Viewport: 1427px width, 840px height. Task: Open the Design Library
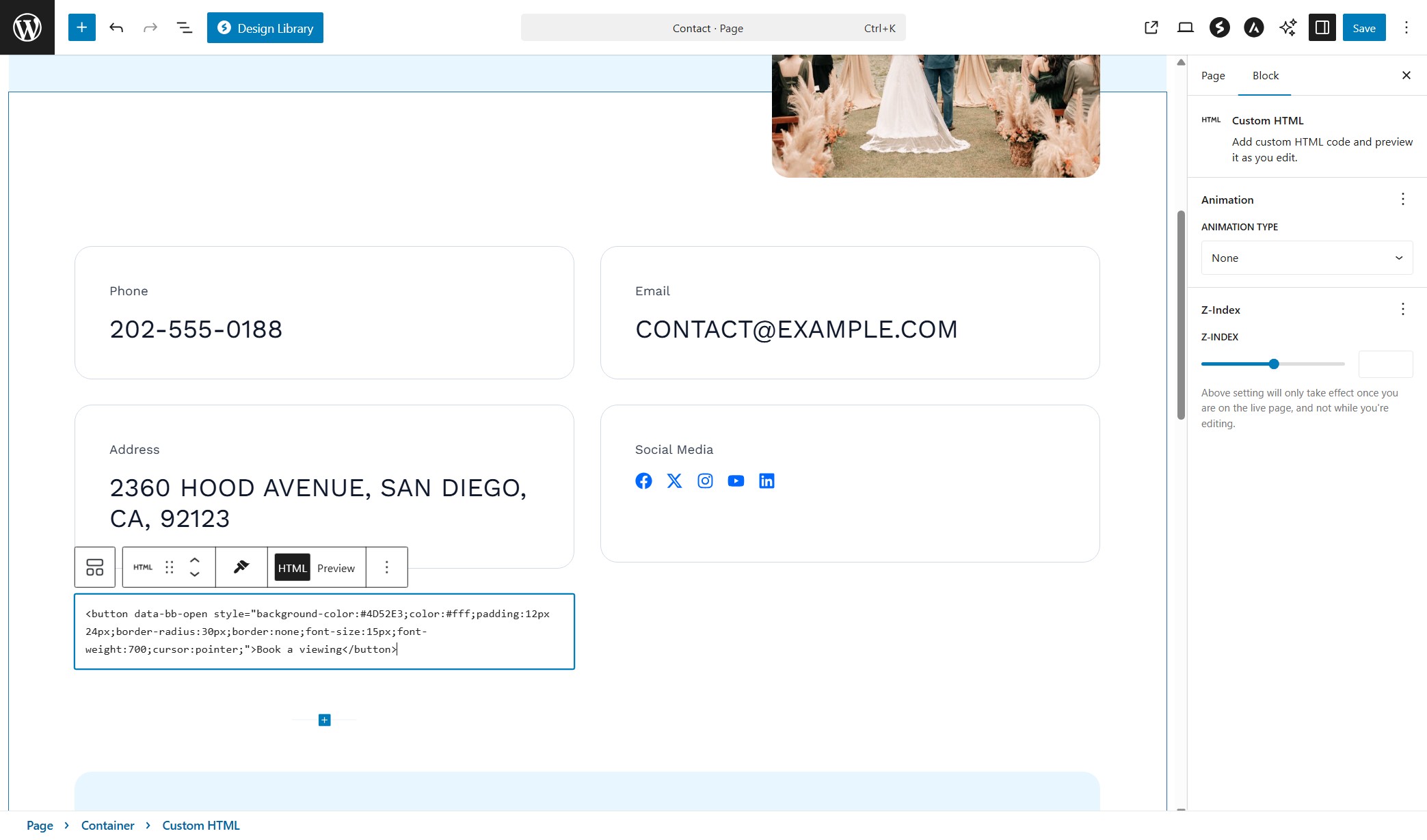click(x=265, y=28)
